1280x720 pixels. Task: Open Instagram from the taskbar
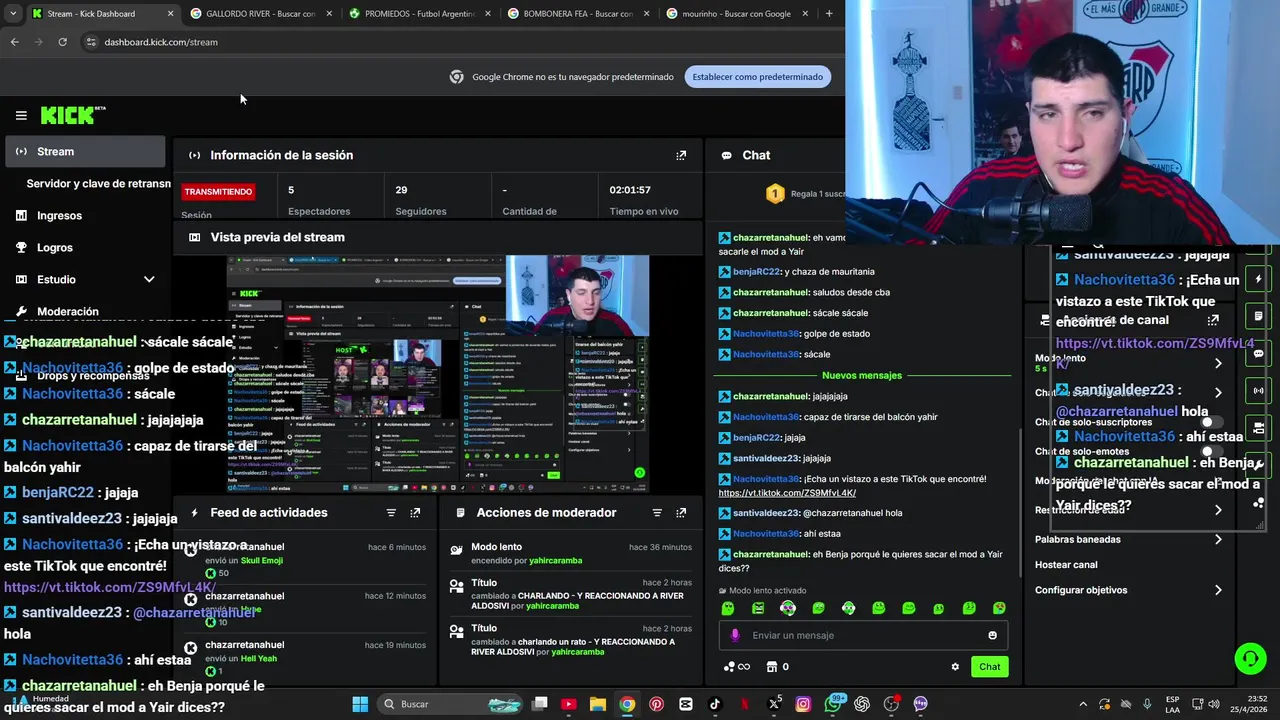coord(803,704)
